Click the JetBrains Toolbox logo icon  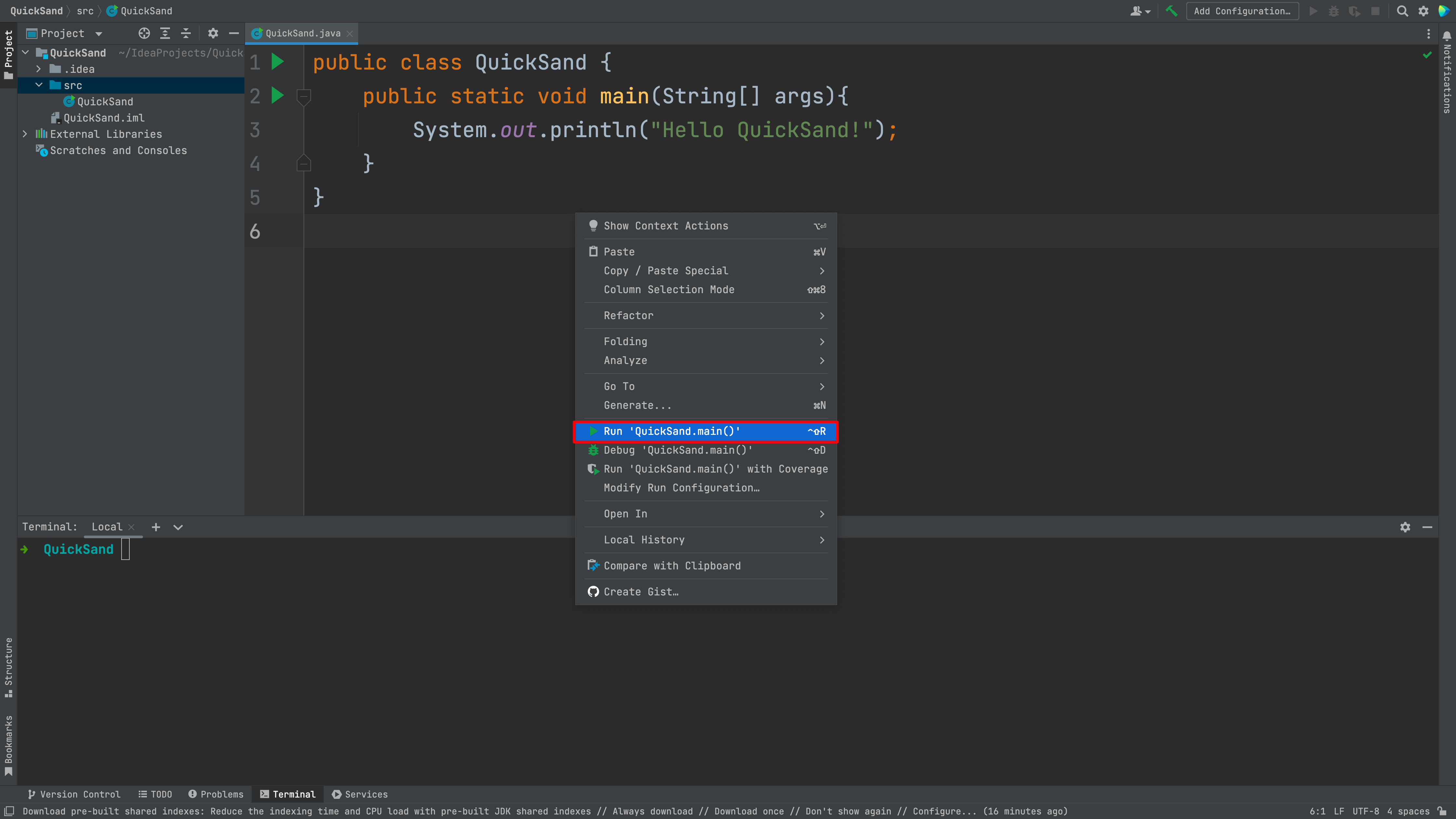click(x=1444, y=11)
